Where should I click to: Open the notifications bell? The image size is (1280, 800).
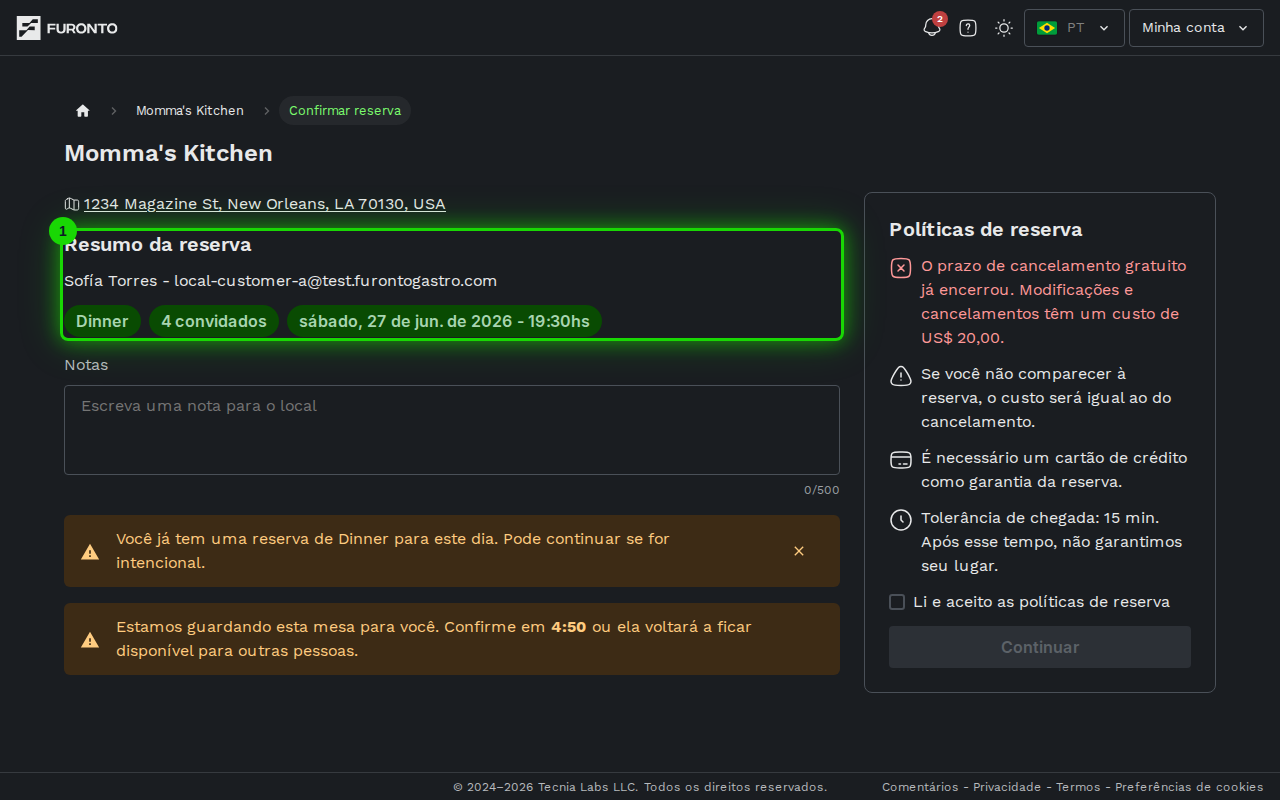tap(932, 28)
